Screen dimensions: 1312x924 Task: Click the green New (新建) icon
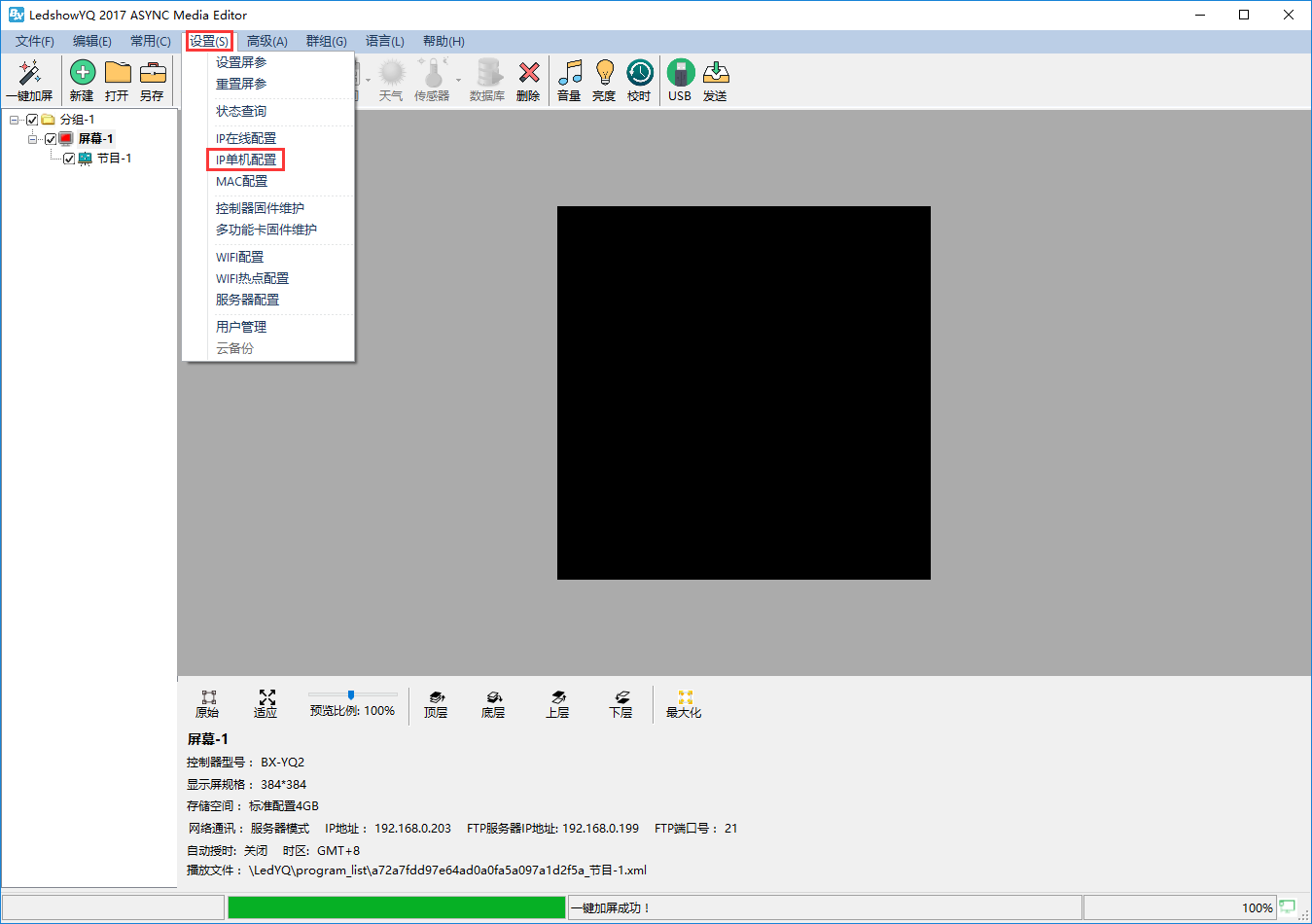coord(83,74)
